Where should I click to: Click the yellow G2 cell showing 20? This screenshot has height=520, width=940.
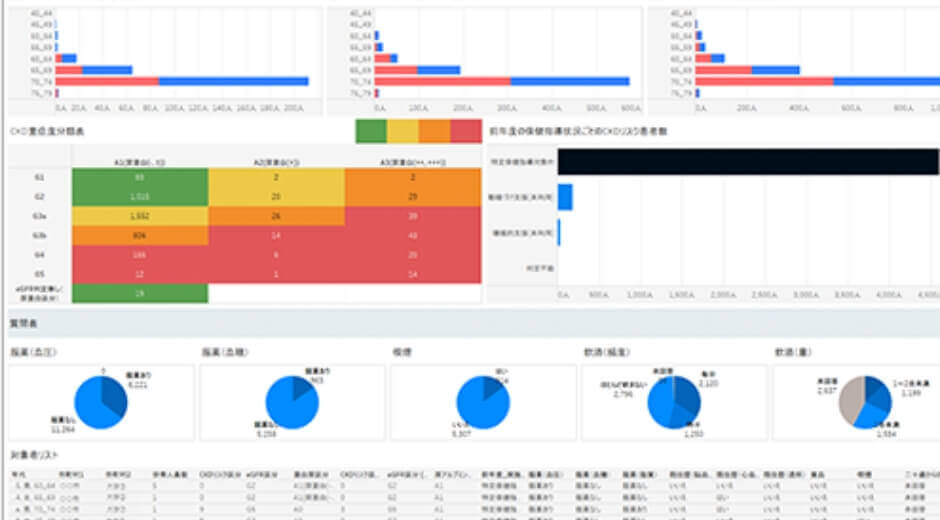tap(276, 197)
